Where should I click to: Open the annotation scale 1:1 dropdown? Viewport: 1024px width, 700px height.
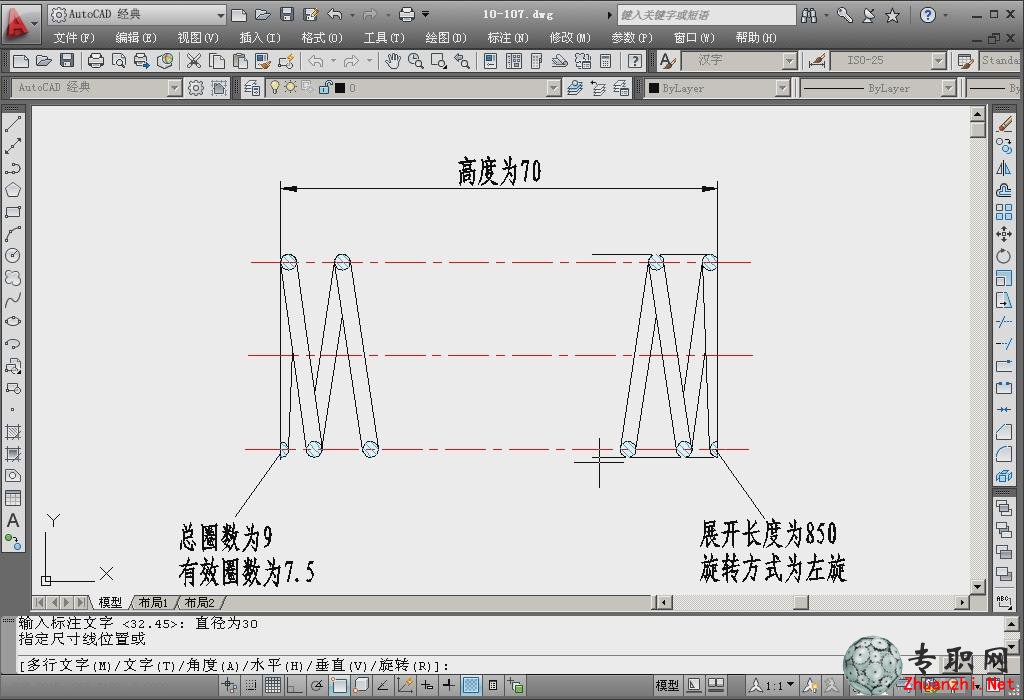[771, 685]
